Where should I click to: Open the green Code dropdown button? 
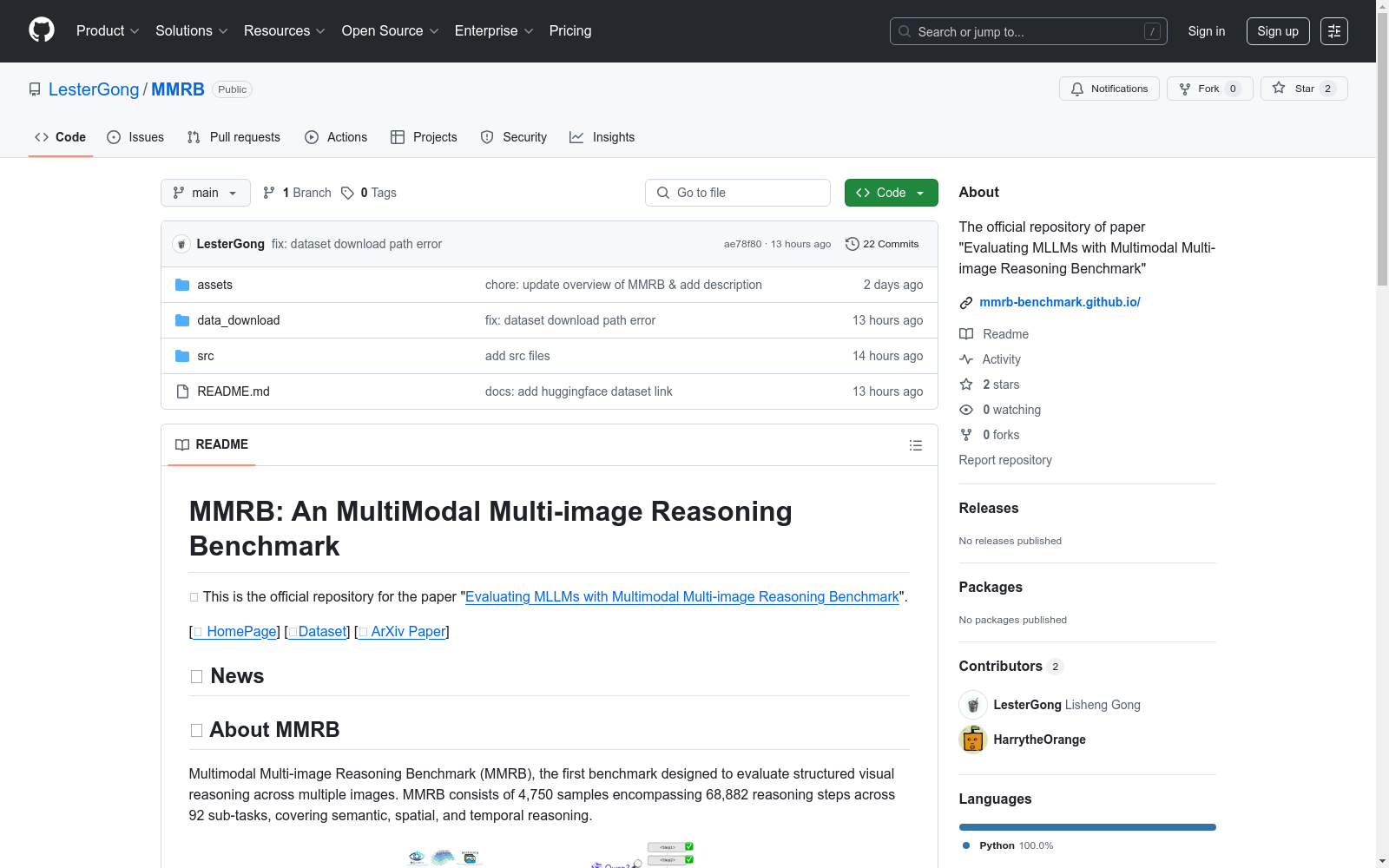[892, 193]
